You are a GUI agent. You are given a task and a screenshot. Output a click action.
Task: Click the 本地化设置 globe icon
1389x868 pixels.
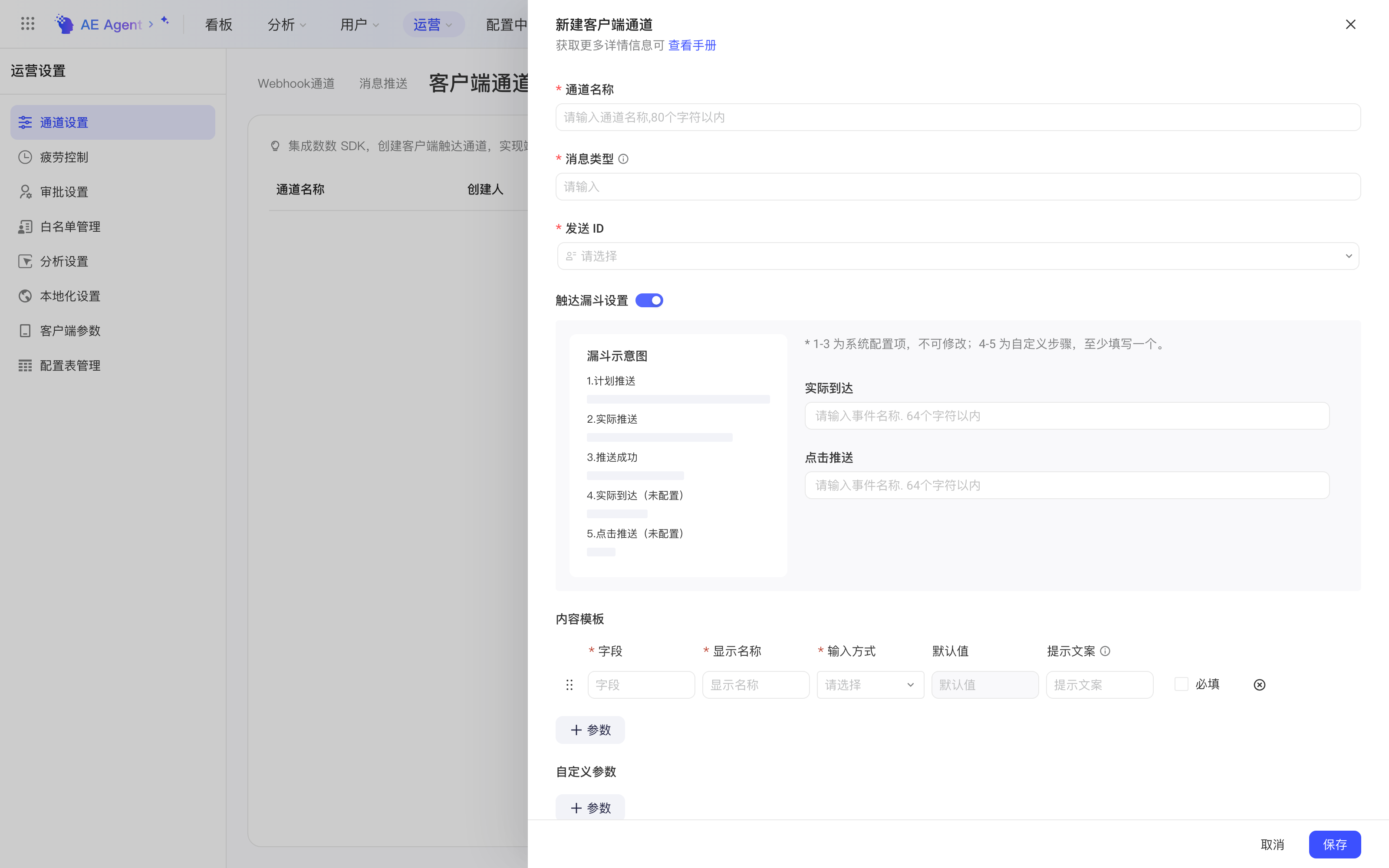pyautogui.click(x=25, y=296)
